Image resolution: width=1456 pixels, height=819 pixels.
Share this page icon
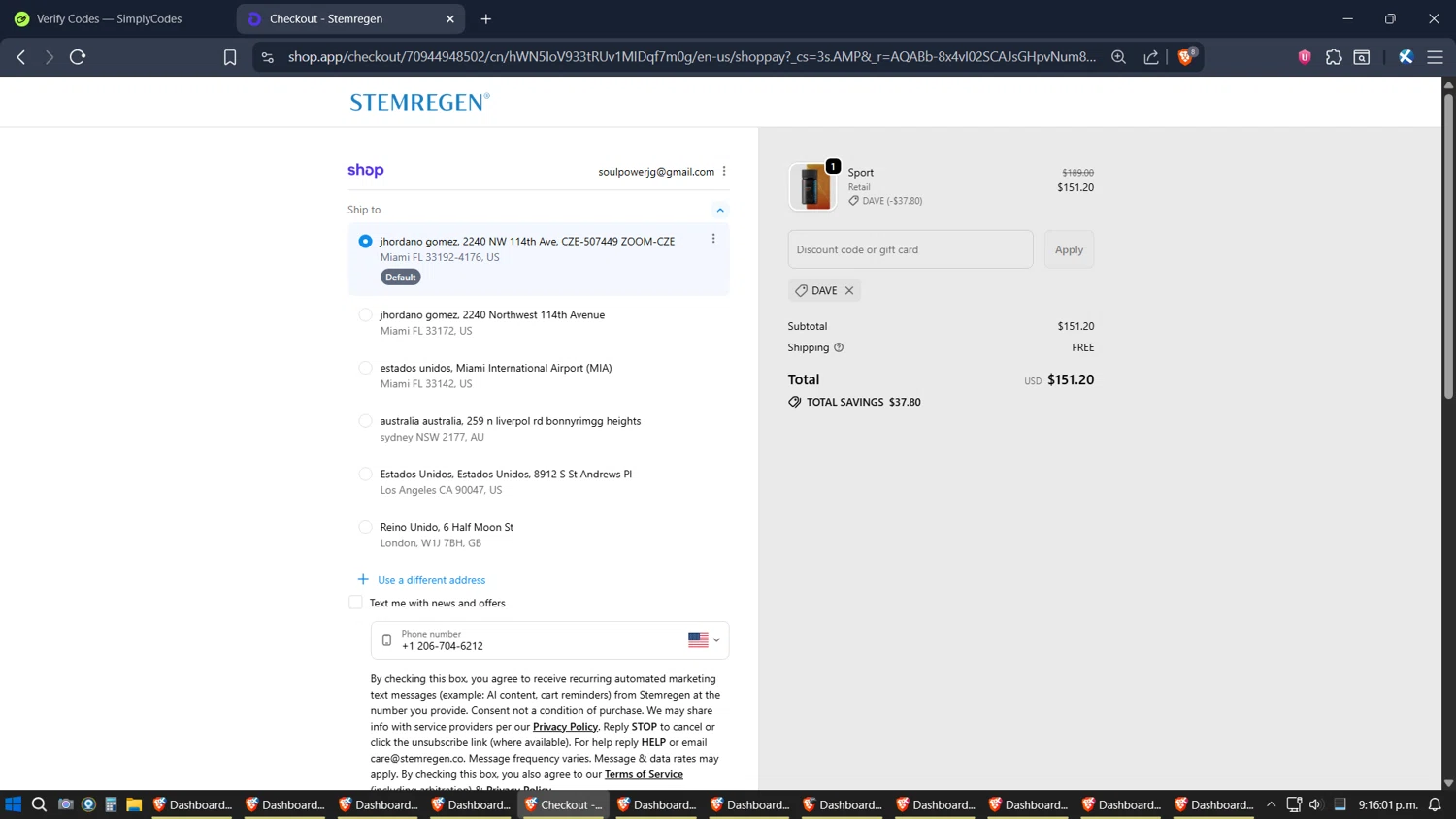1151,57
